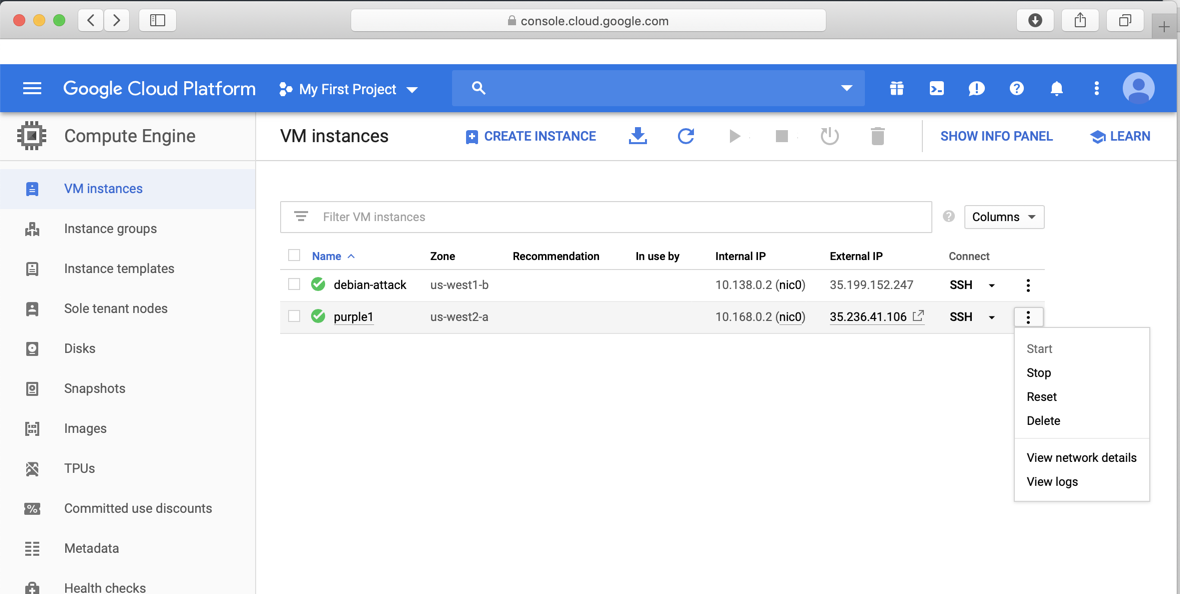Screen dimensions: 1180x594
Task: Select View network details
Action: (1081, 458)
